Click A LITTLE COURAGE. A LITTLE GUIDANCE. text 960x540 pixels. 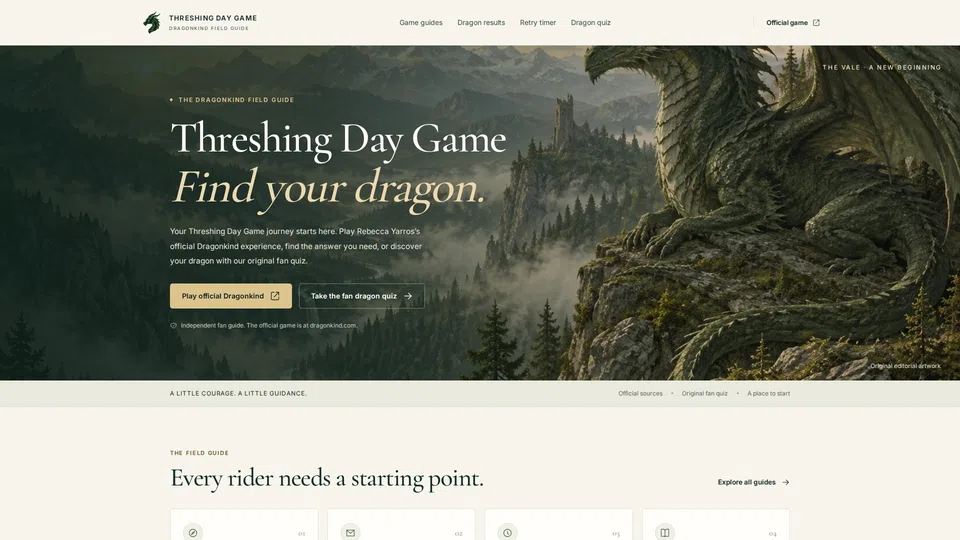tap(238, 394)
